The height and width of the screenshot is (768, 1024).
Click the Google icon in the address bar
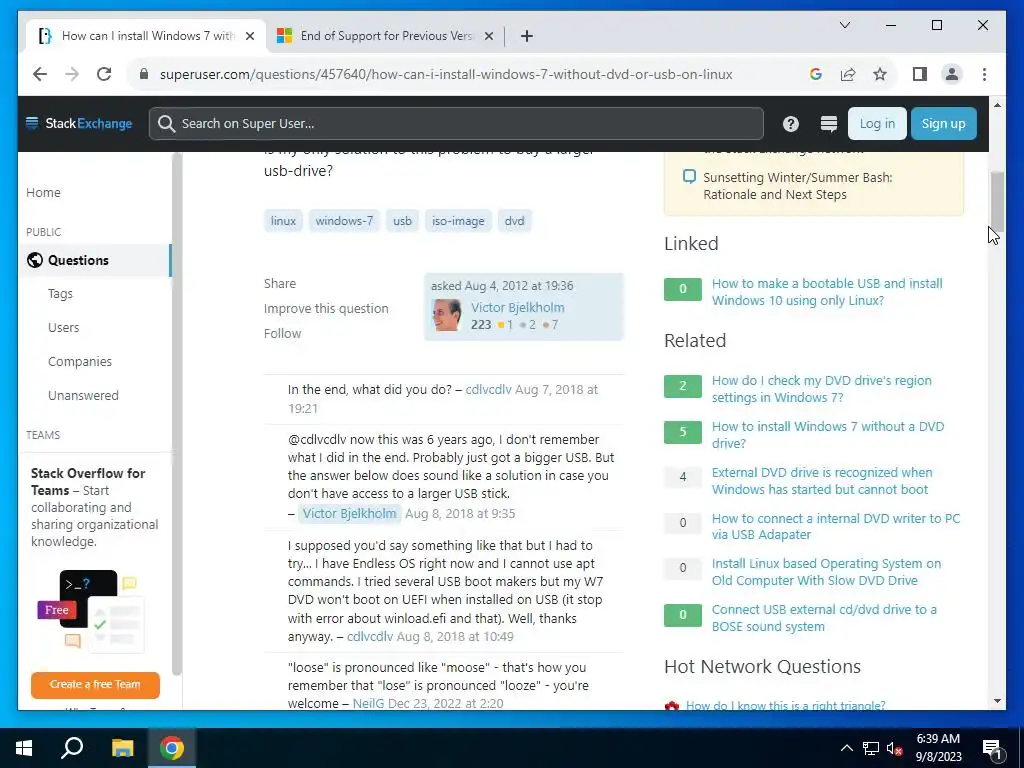(816, 74)
